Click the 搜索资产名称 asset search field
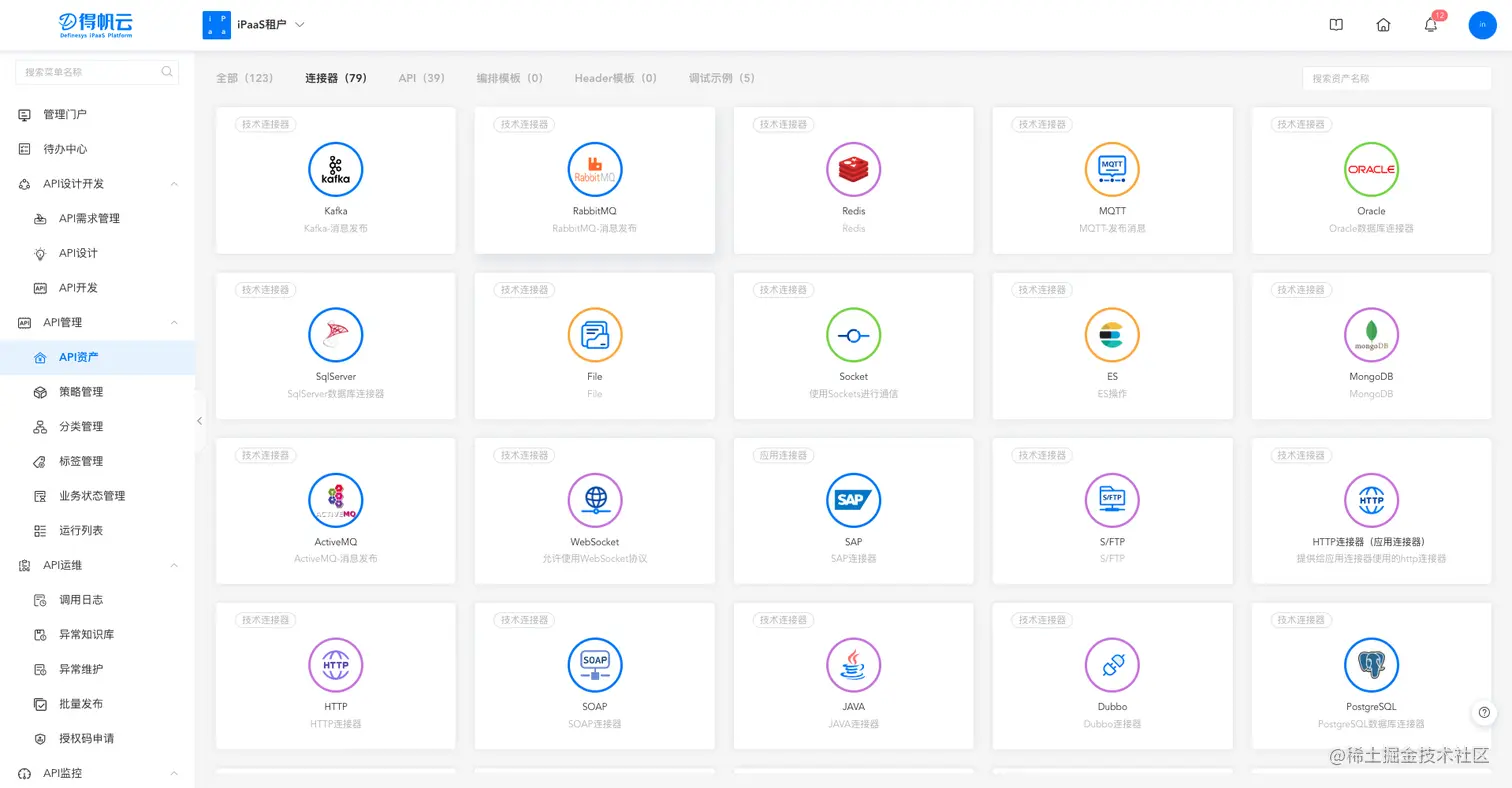Image resolution: width=1512 pixels, height=788 pixels. 1397,78
